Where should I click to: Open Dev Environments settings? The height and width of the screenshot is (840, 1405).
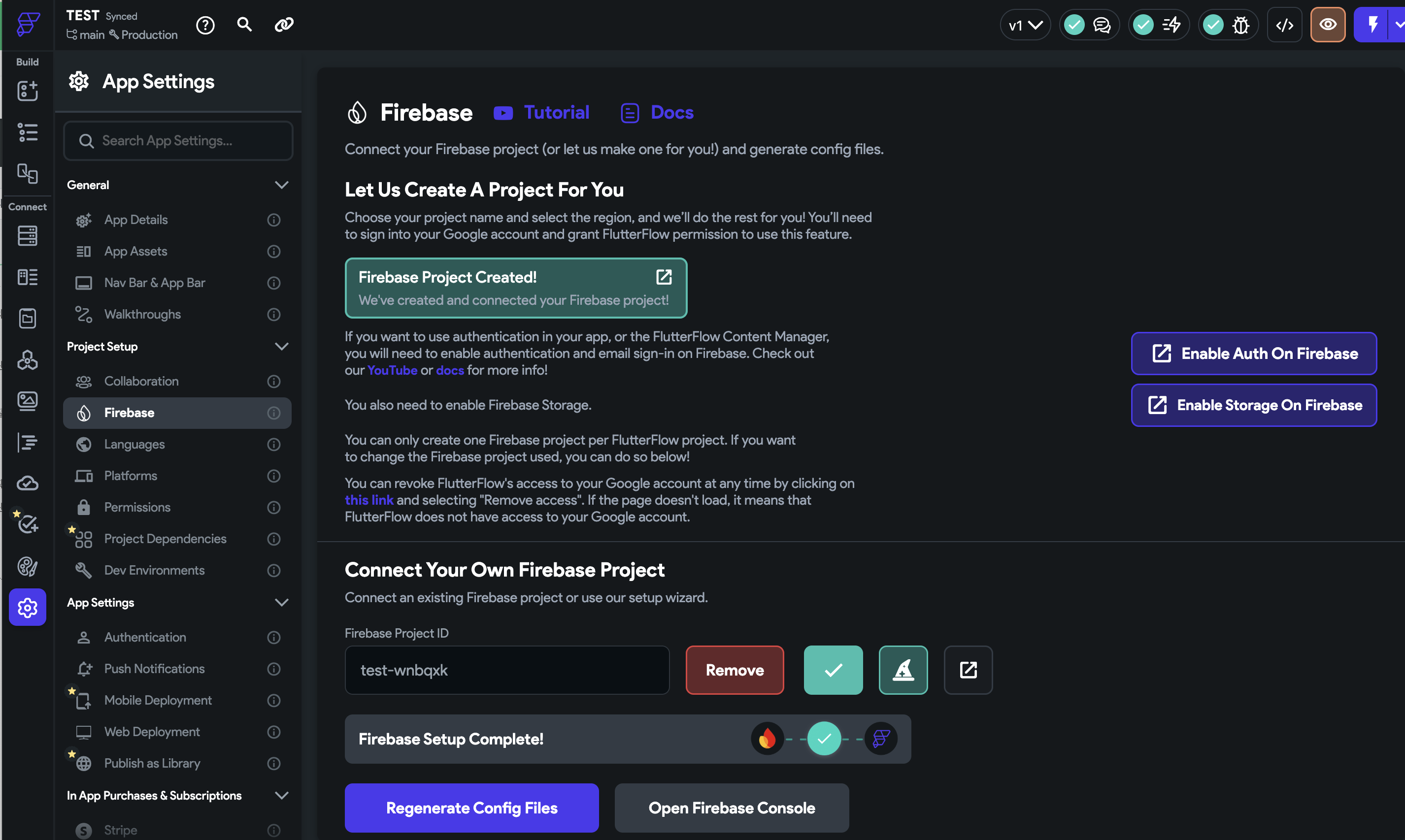point(177,570)
